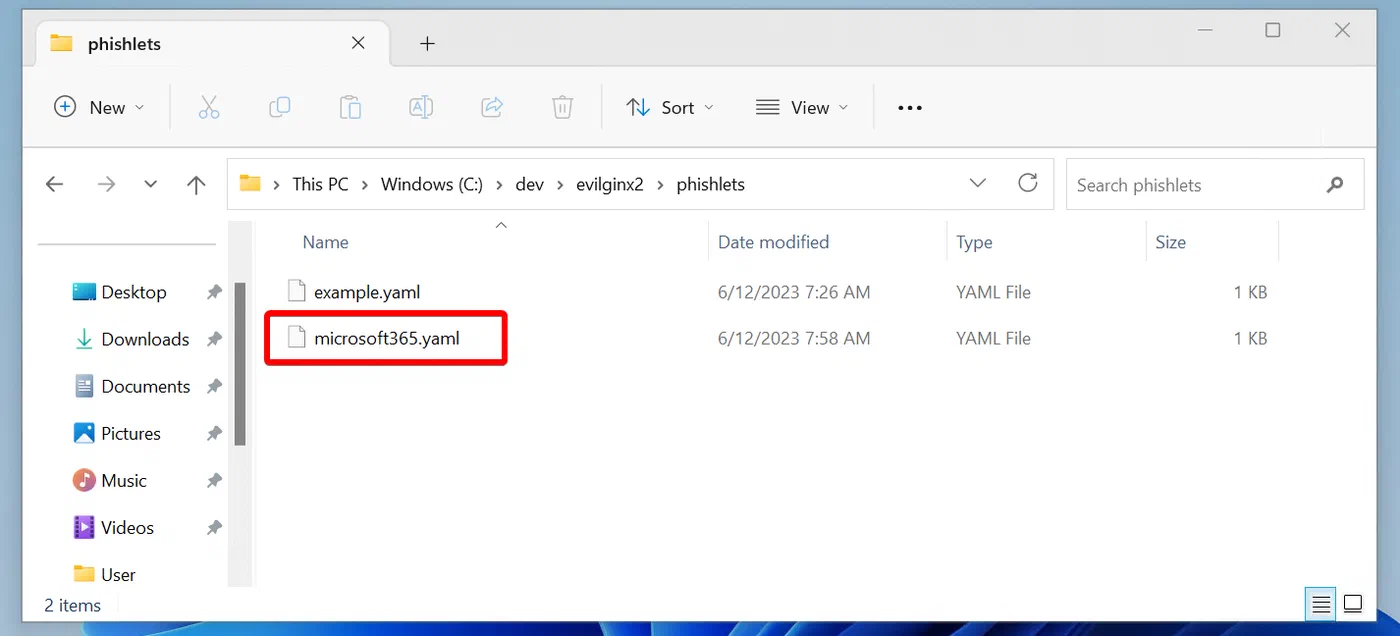
Task: Navigate to dev breadcrumb folder
Action: [x=529, y=184]
